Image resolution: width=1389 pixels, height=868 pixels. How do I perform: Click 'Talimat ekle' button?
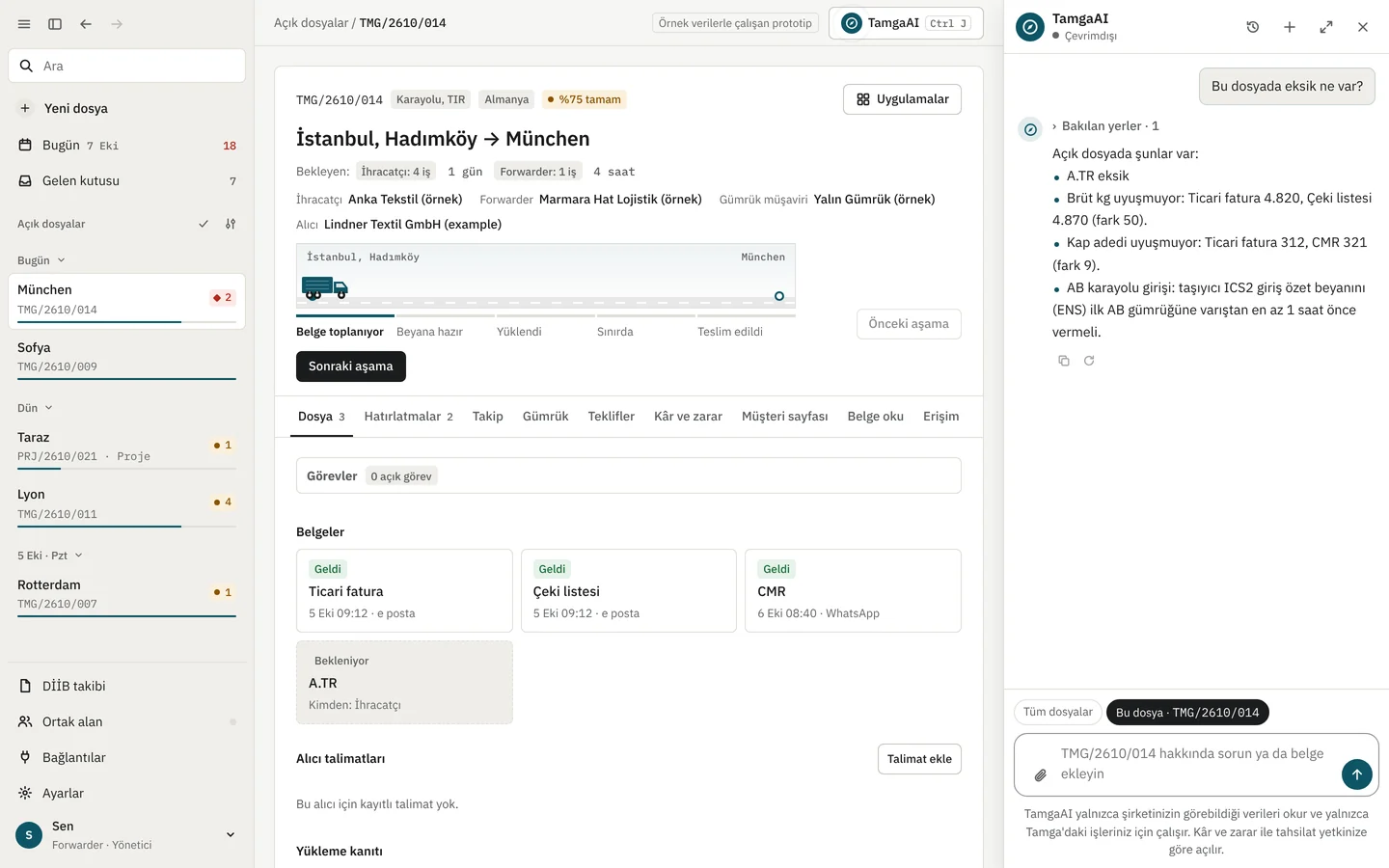919,759
